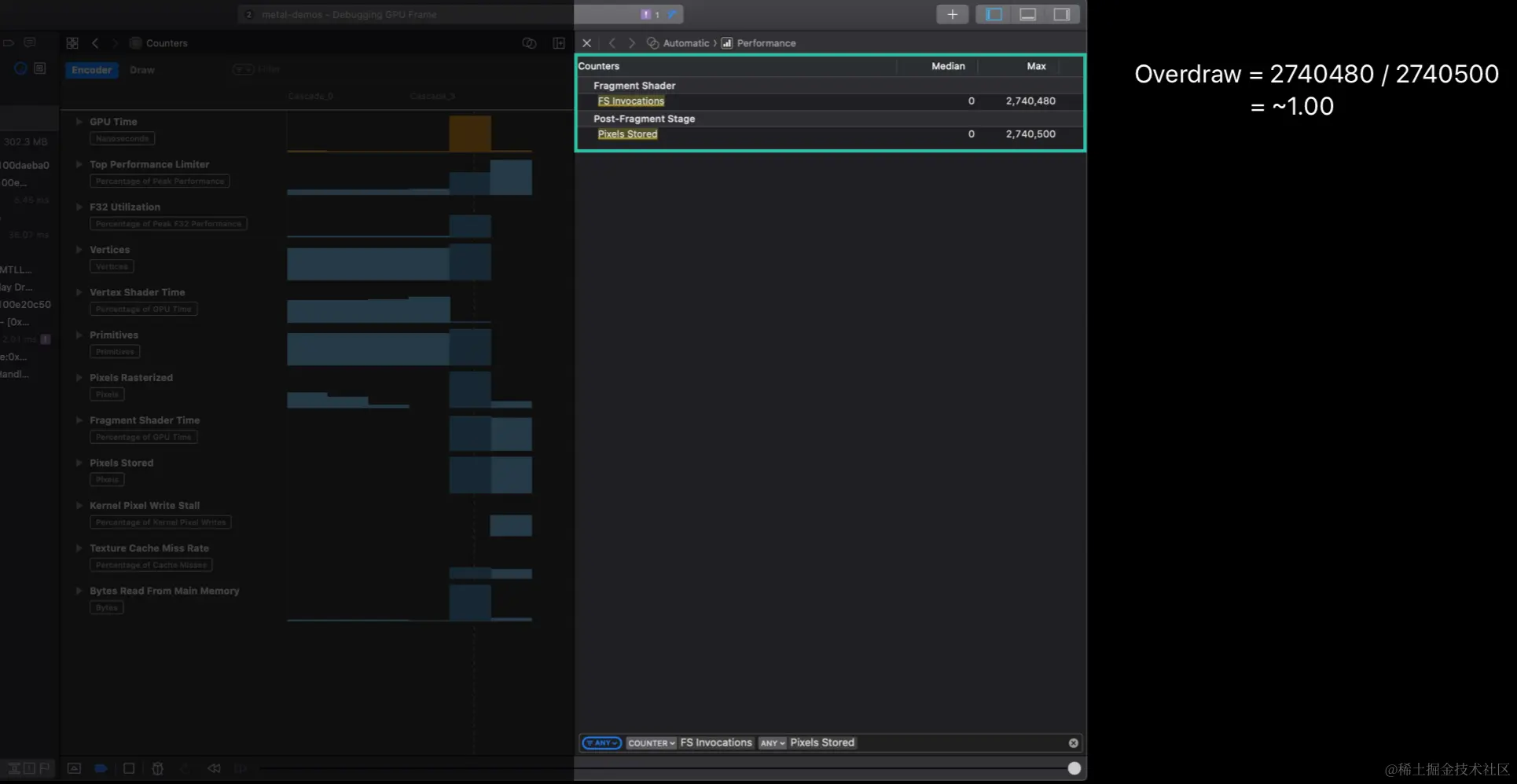Expand the Top Performance Limiter row

tap(79, 164)
